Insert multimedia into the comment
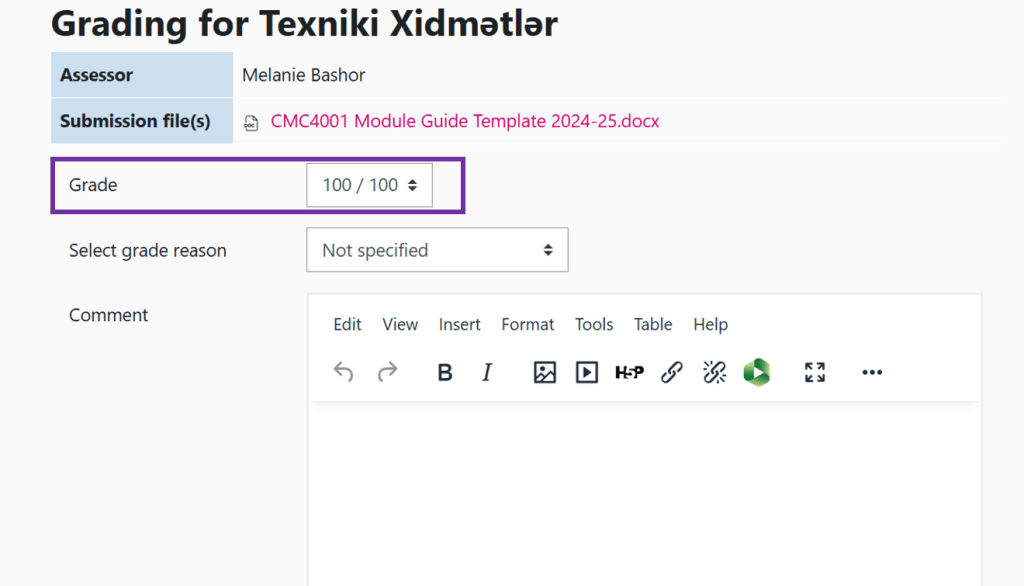The width and height of the screenshot is (1024, 586). [x=586, y=372]
